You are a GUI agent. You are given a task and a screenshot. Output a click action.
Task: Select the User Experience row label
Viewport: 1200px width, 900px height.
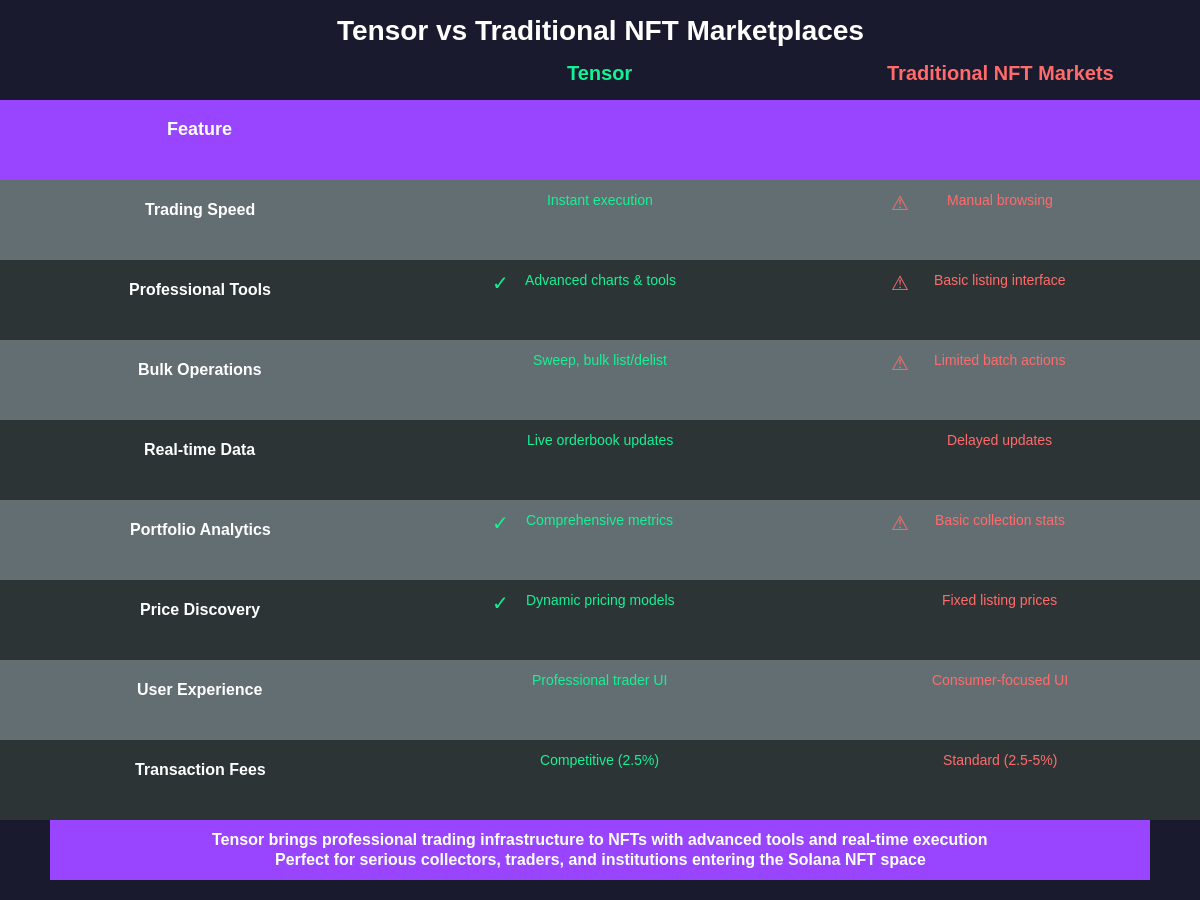pos(200,690)
